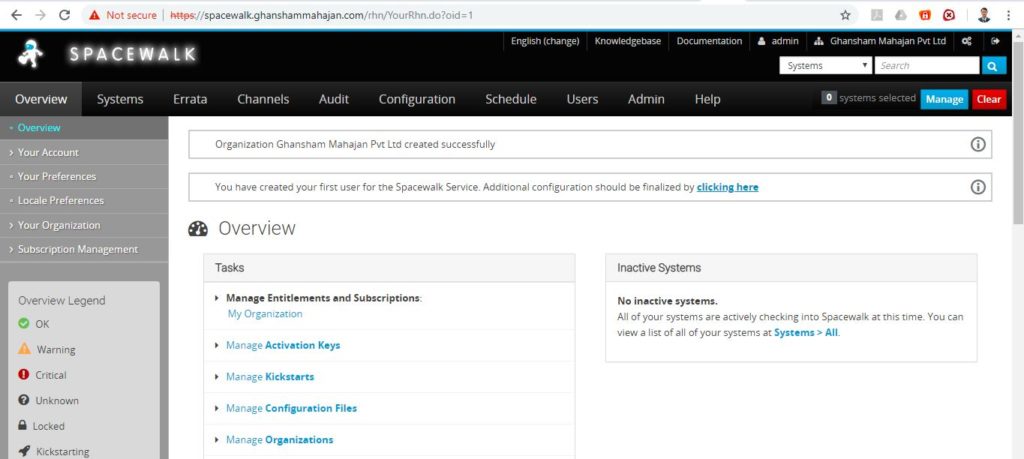Expand the Manage Kickstarts arrow

217,377
